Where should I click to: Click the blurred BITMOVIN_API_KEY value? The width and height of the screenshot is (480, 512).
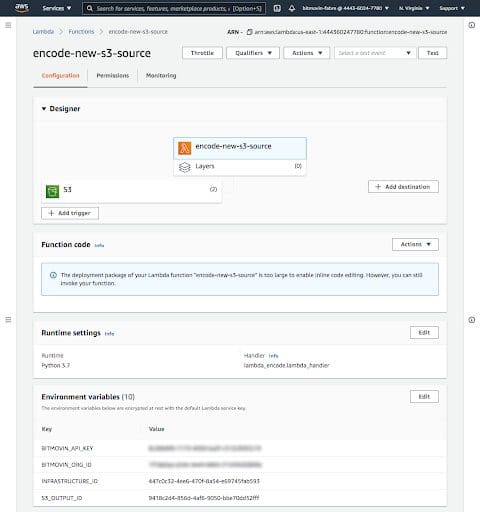[x=205, y=448]
